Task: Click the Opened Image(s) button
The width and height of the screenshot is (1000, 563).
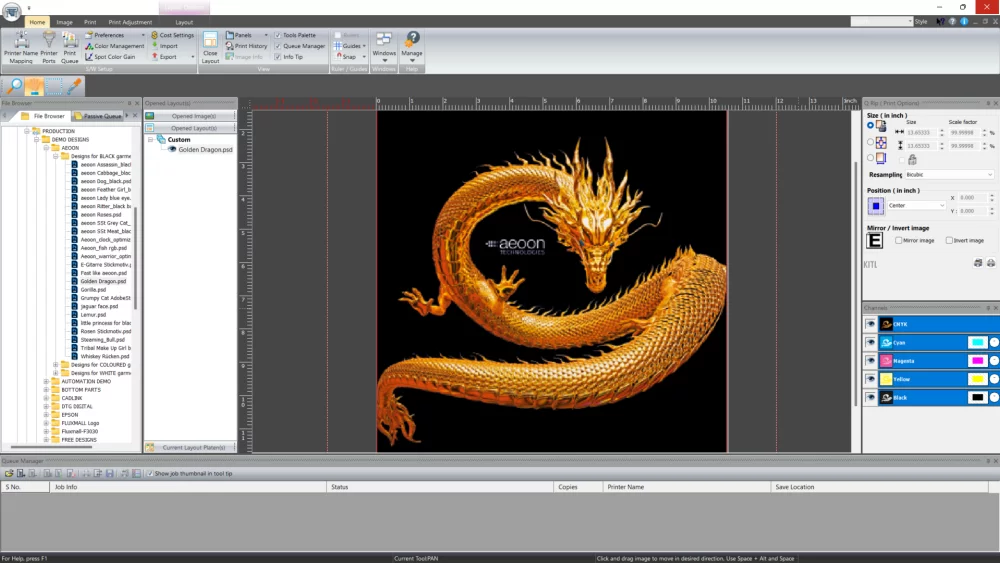Action: 193,116
